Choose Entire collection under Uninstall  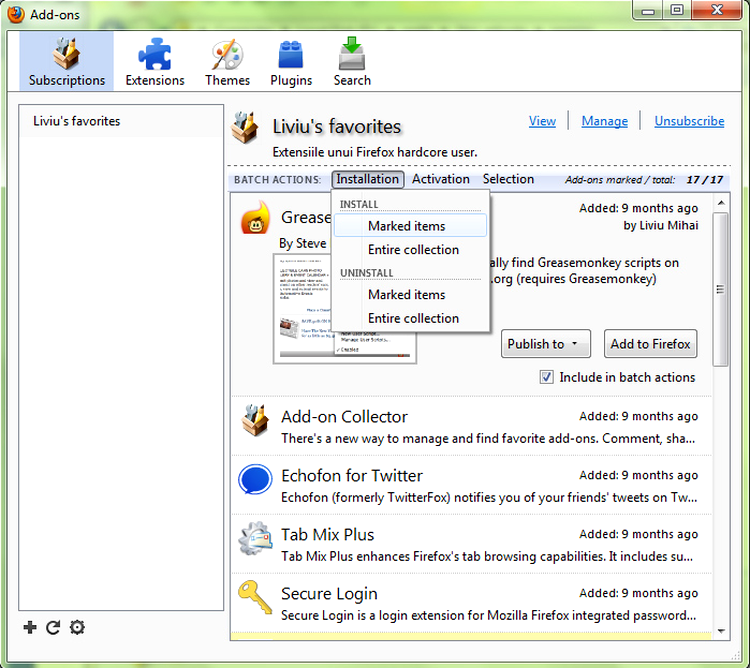click(410, 318)
